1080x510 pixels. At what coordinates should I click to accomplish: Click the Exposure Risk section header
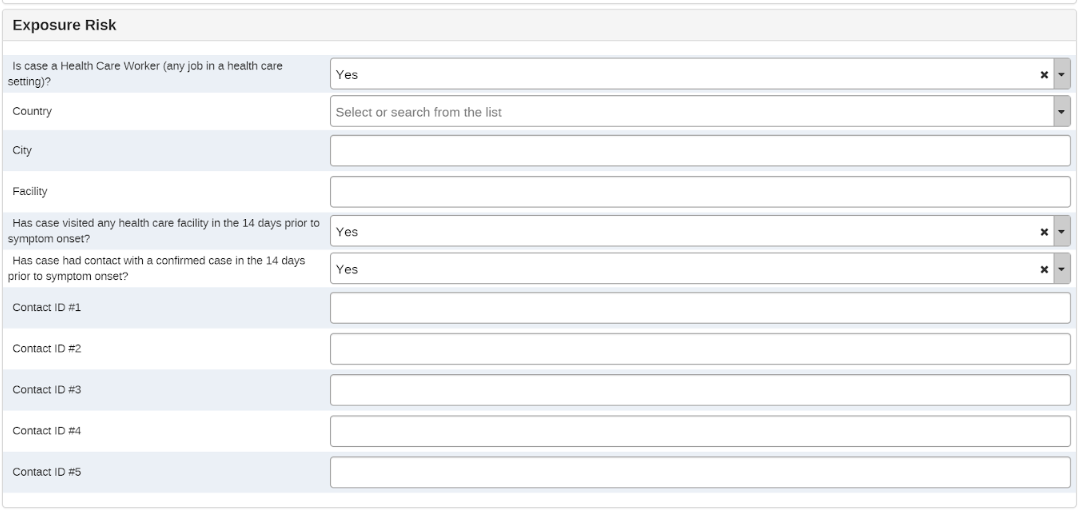64,25
